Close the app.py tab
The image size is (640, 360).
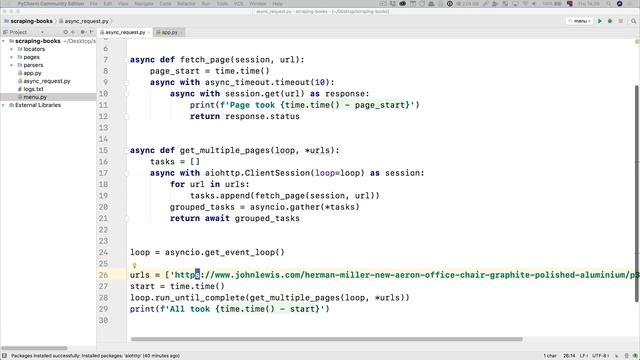[181, 32]
